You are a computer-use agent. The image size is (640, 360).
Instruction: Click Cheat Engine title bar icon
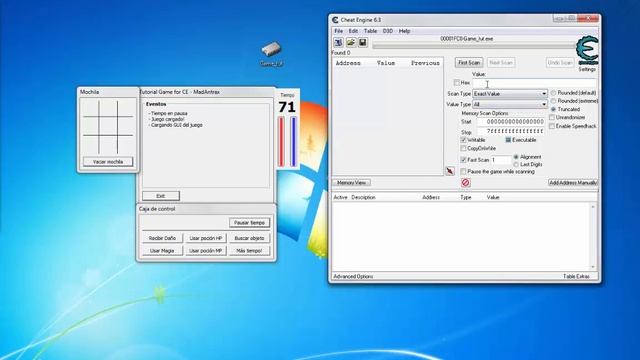click(x=335, y=20)
